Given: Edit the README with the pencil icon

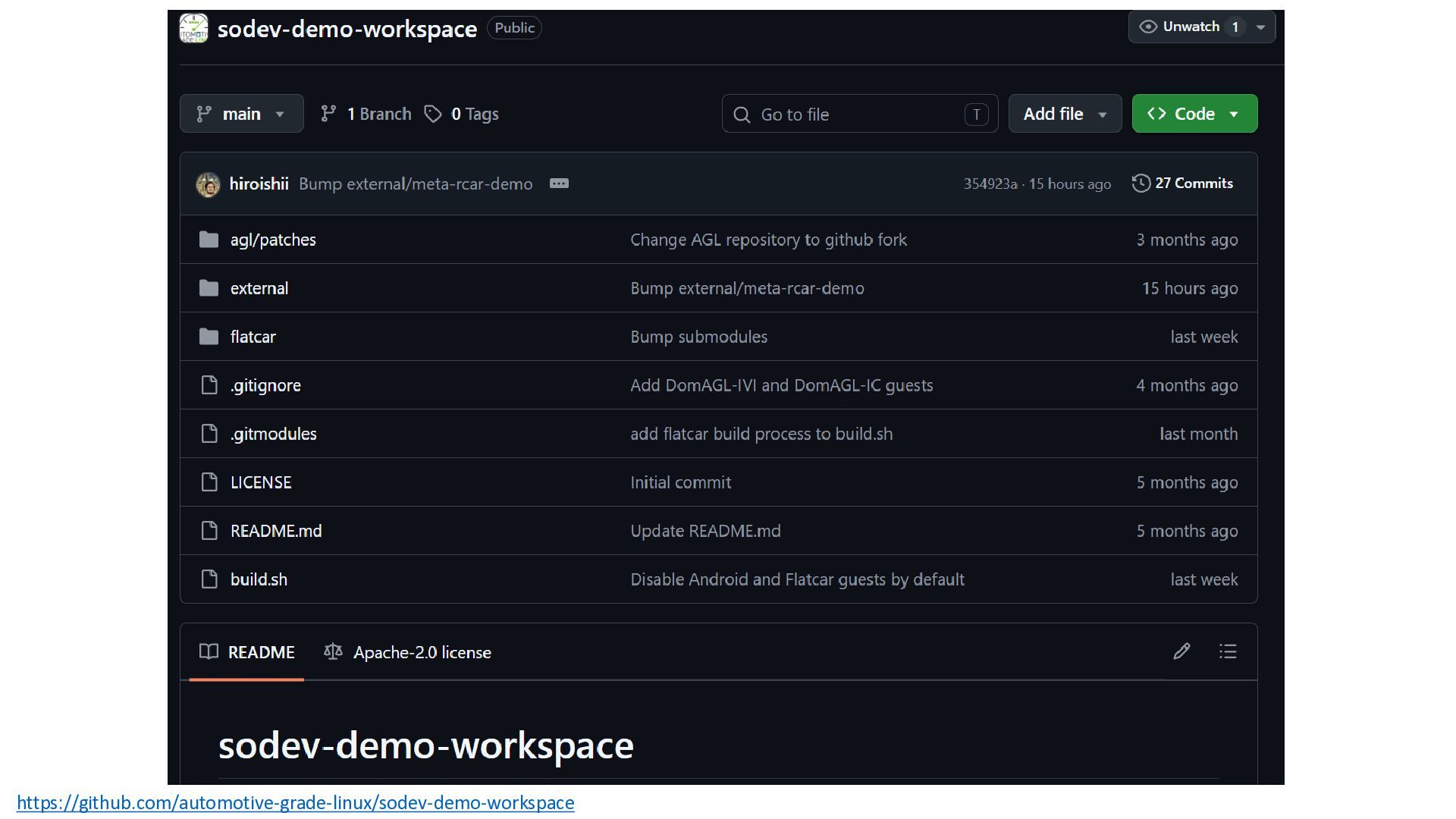Looking at the screenshot, I should (1181, 651).
